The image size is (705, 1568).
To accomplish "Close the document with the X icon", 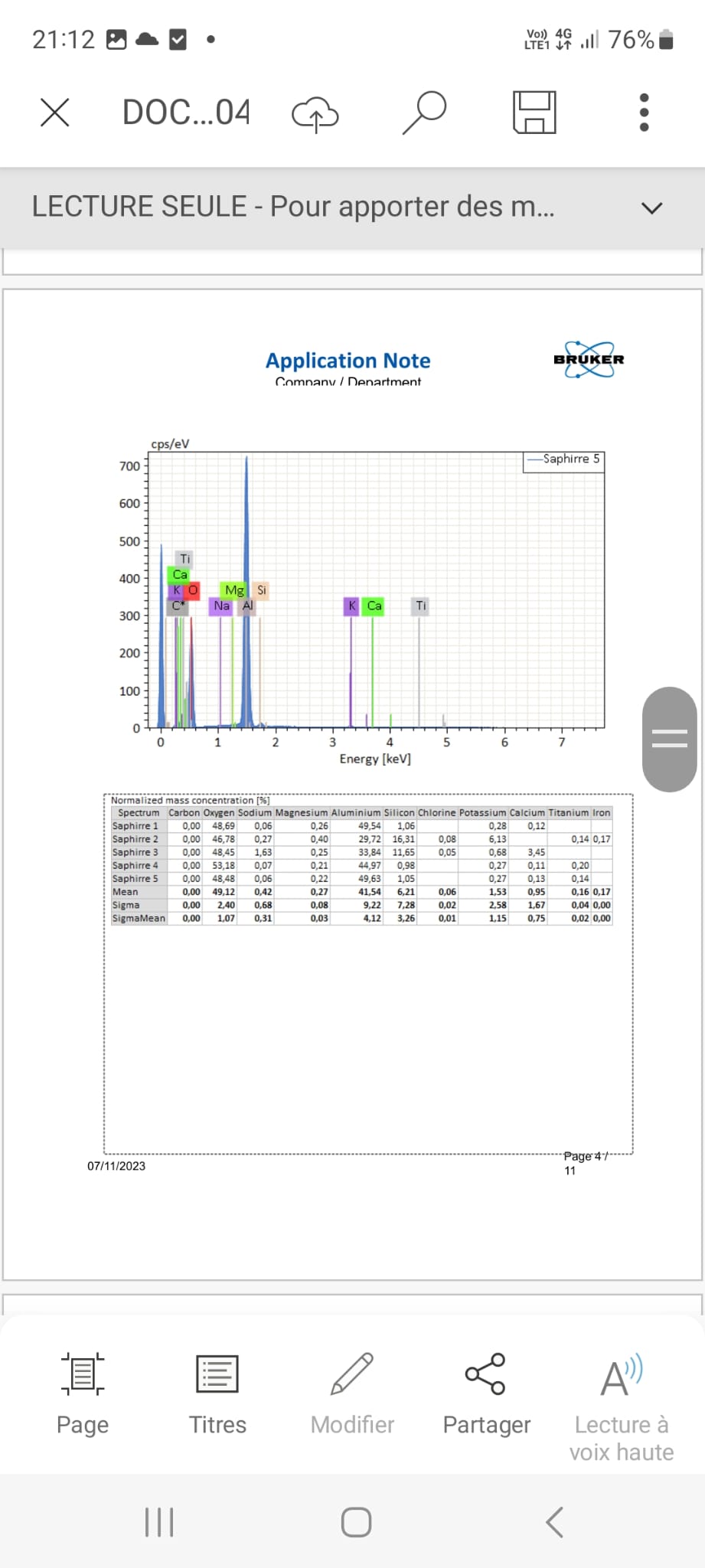I will (54, 113).
